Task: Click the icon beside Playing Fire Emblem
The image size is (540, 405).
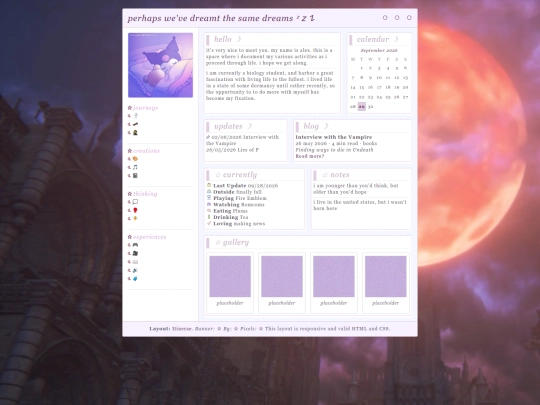Action: pos(209,198)
